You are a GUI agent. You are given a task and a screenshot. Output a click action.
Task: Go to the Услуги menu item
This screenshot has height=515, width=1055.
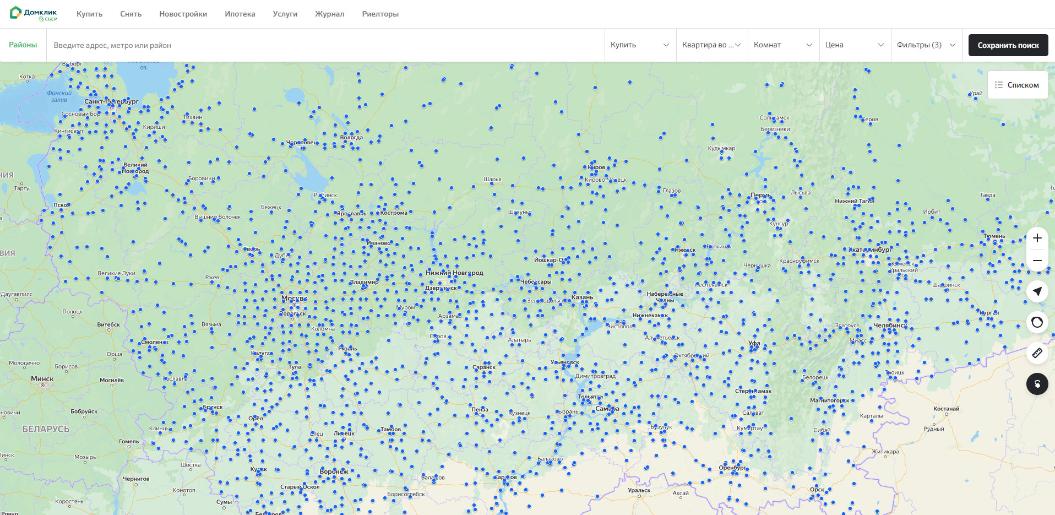pyautogui.click(x=285, y=14)
